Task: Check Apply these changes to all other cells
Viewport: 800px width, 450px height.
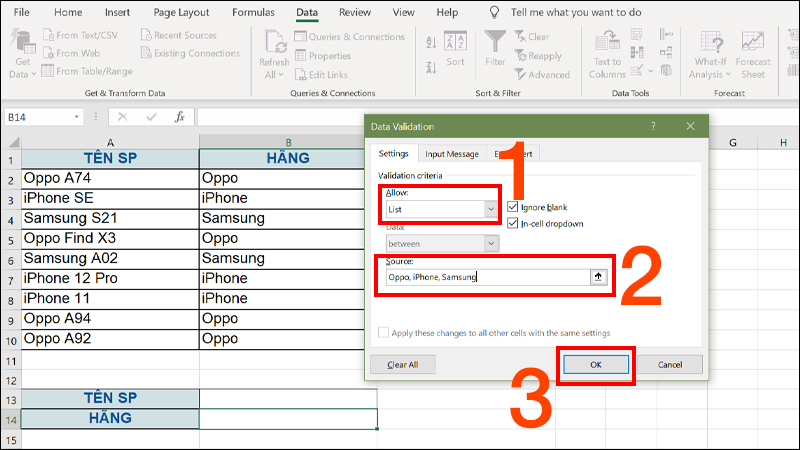Action: 383,333
